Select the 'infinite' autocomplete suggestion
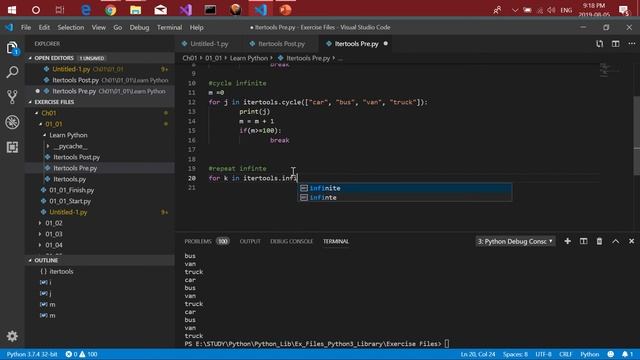The image size is (640, 360). [405, 188]
